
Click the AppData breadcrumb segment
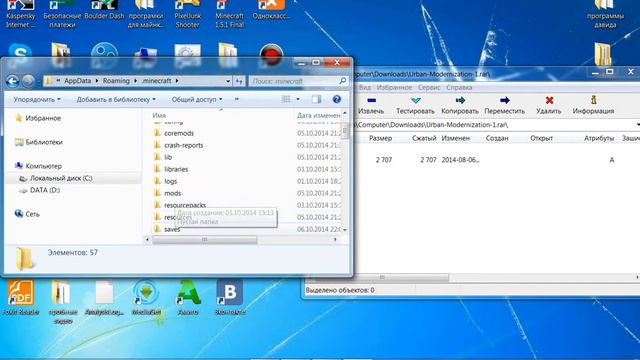(x=78, y=81)
